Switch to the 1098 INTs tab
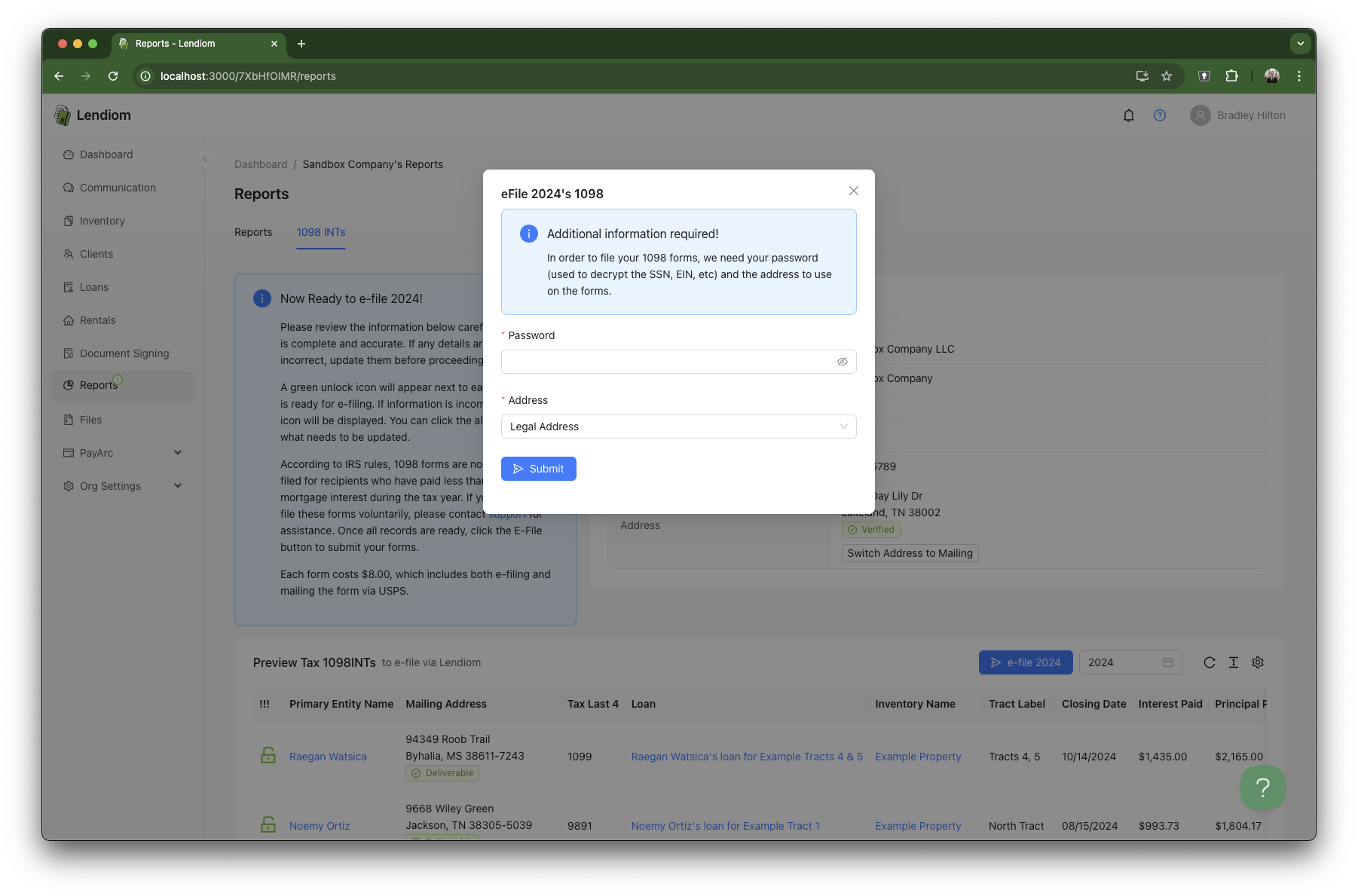The image size is (1358, 896). (x=320, y=232)
